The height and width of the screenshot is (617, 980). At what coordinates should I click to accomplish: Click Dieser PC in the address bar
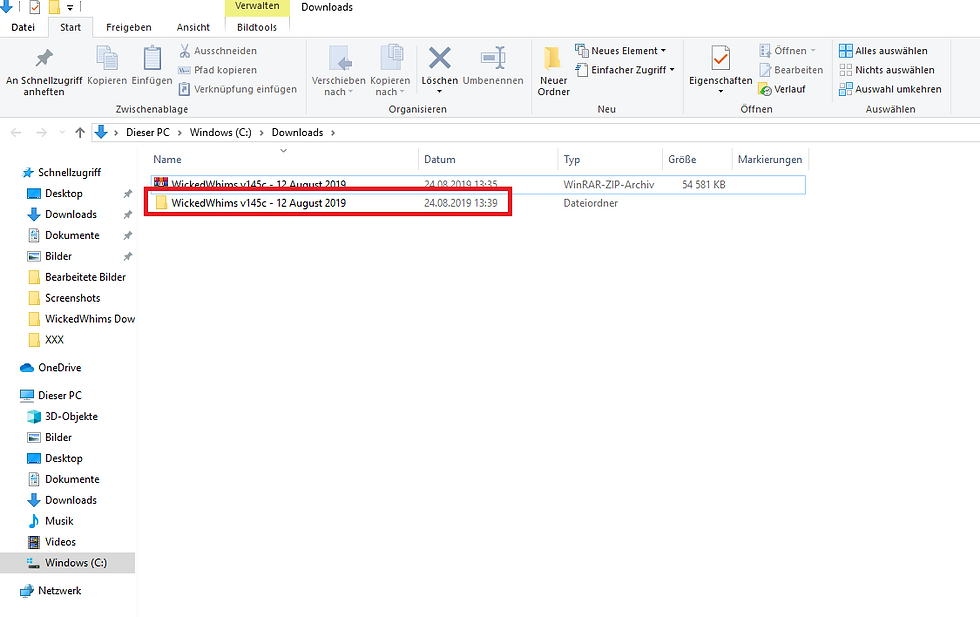(148, 133)
